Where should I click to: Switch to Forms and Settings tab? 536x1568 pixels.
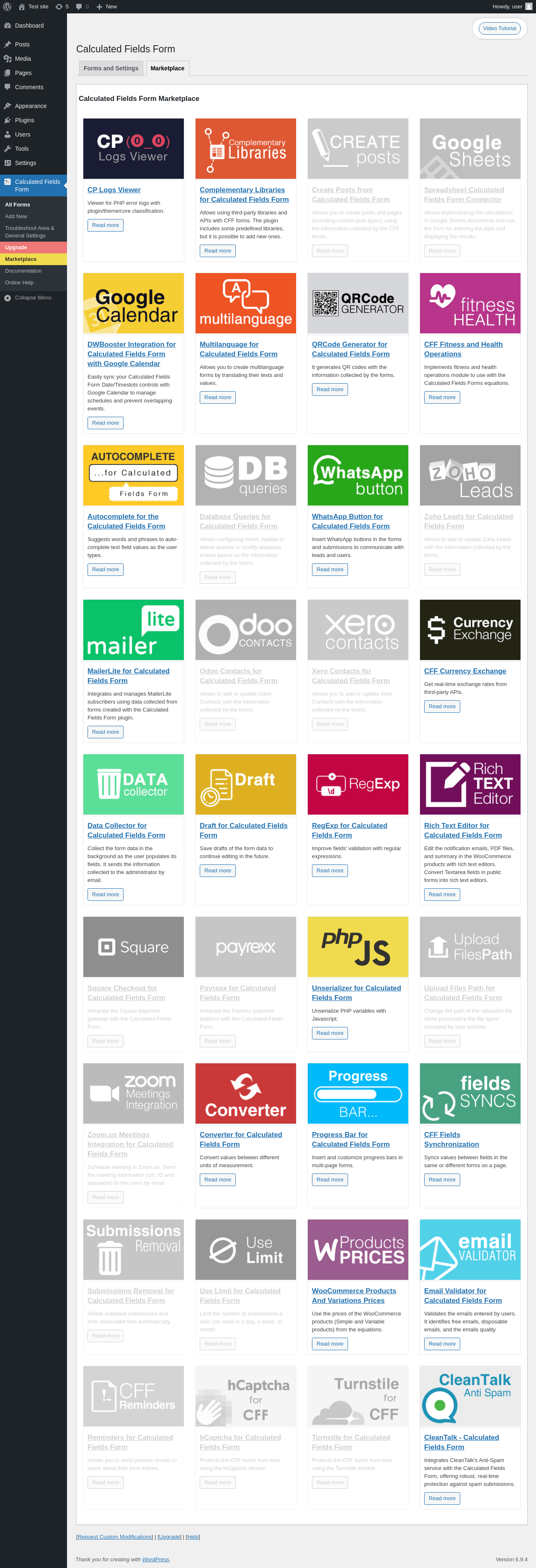click(111, 68)
